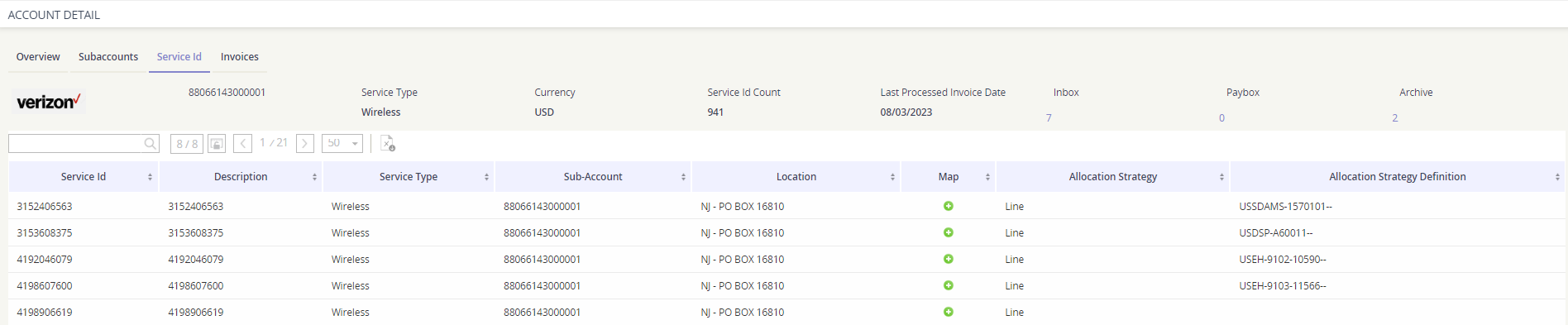This screenshot has width=1568, height=325.
Task: Sort by Allocation Strategy Definition arrows
Action: 1557,177
